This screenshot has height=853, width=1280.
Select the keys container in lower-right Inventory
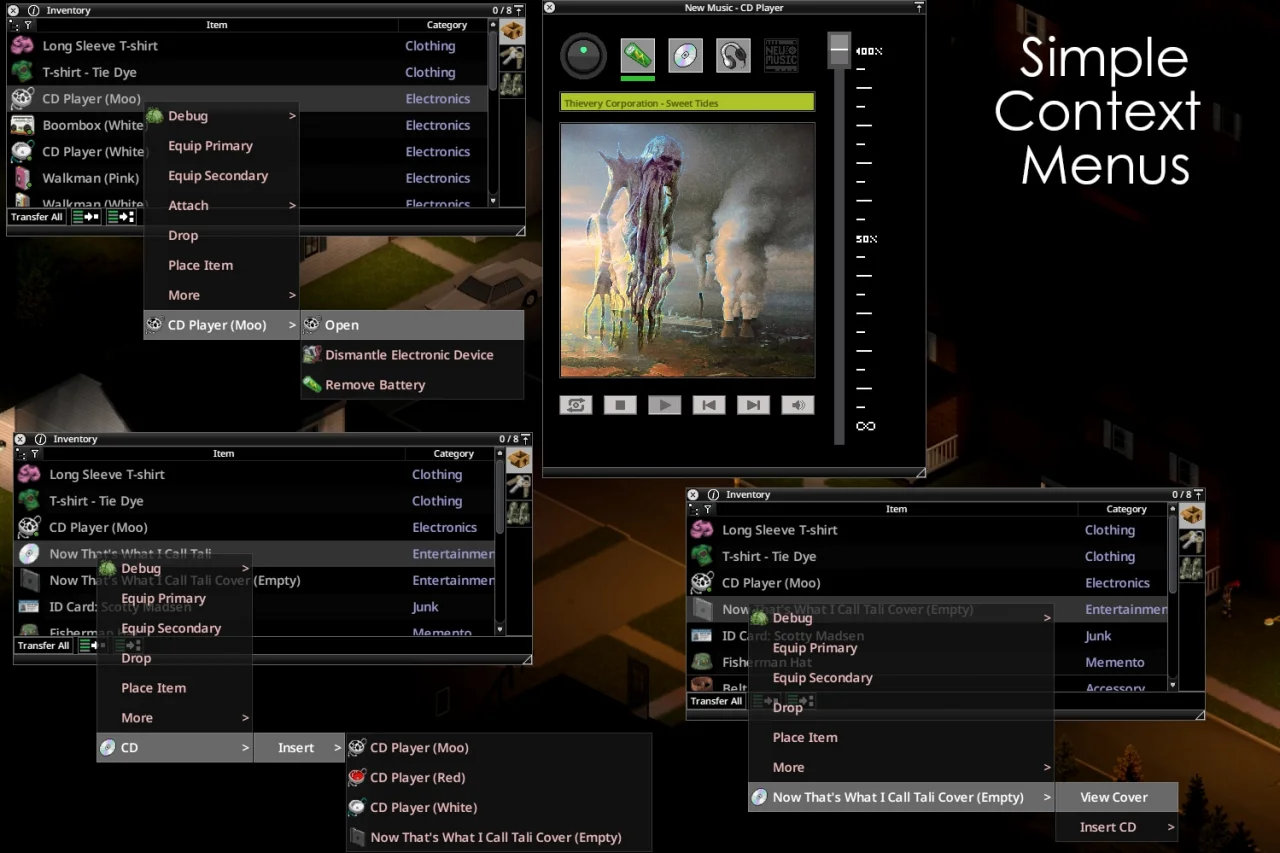tap(1191, 542)
